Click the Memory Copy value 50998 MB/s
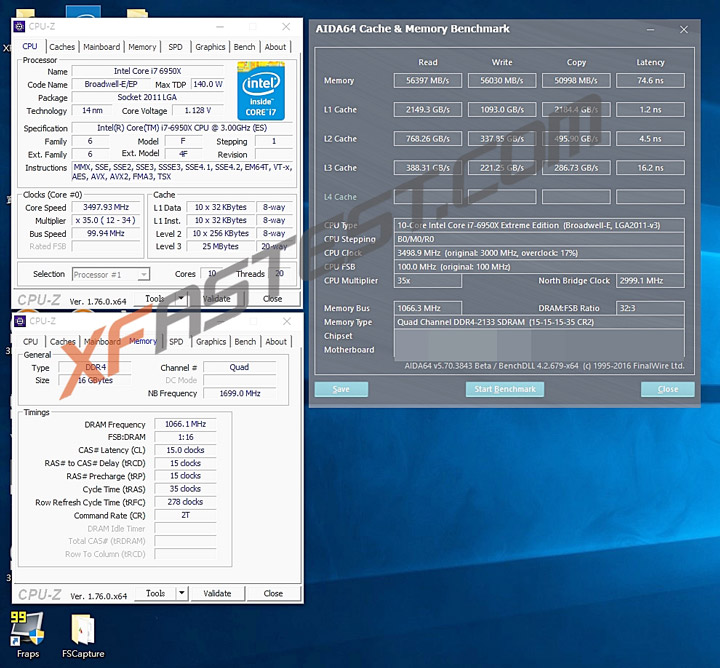720x668 pixels. (576, 80)
